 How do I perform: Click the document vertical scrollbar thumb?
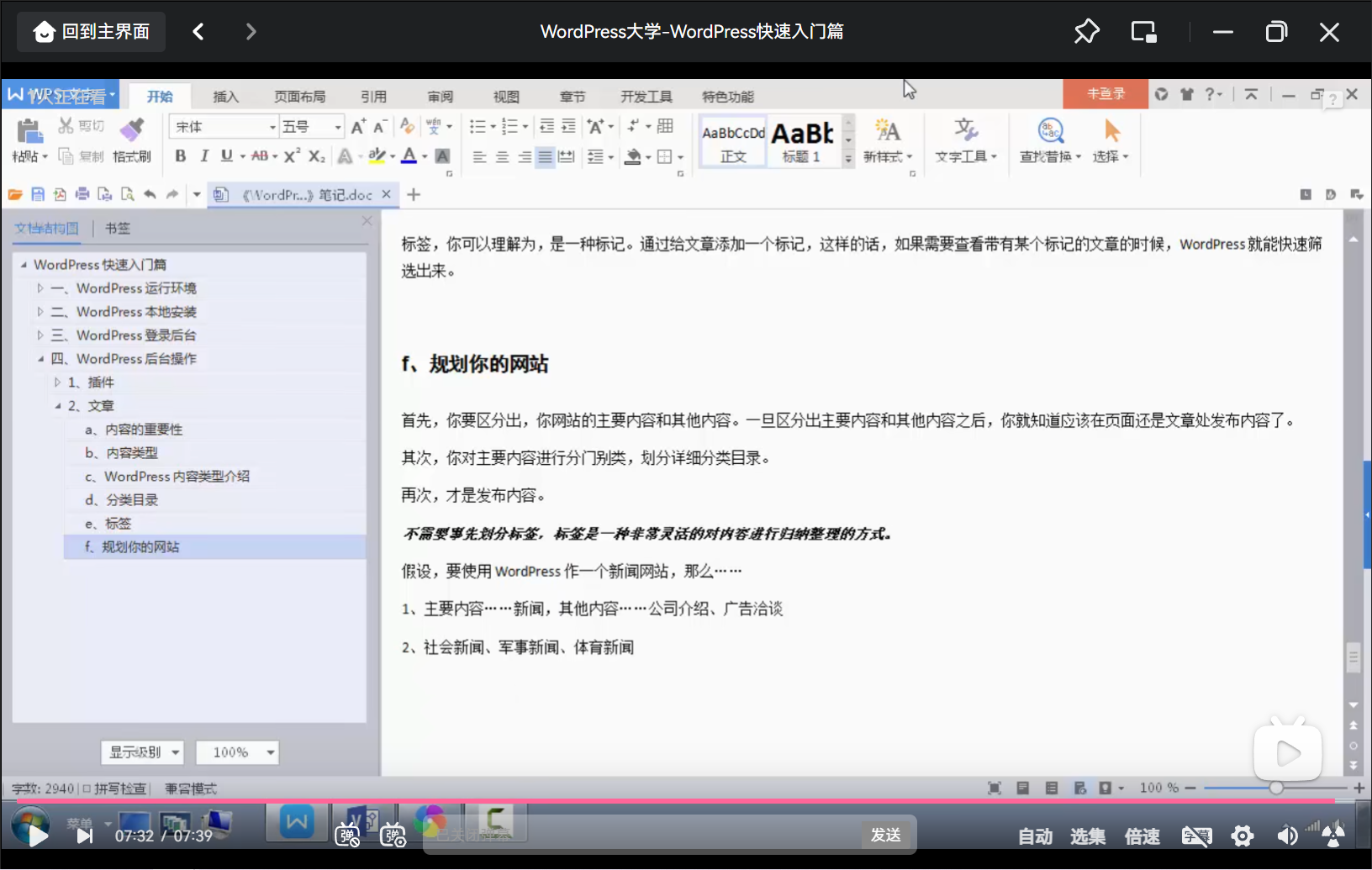[1354, 657]
